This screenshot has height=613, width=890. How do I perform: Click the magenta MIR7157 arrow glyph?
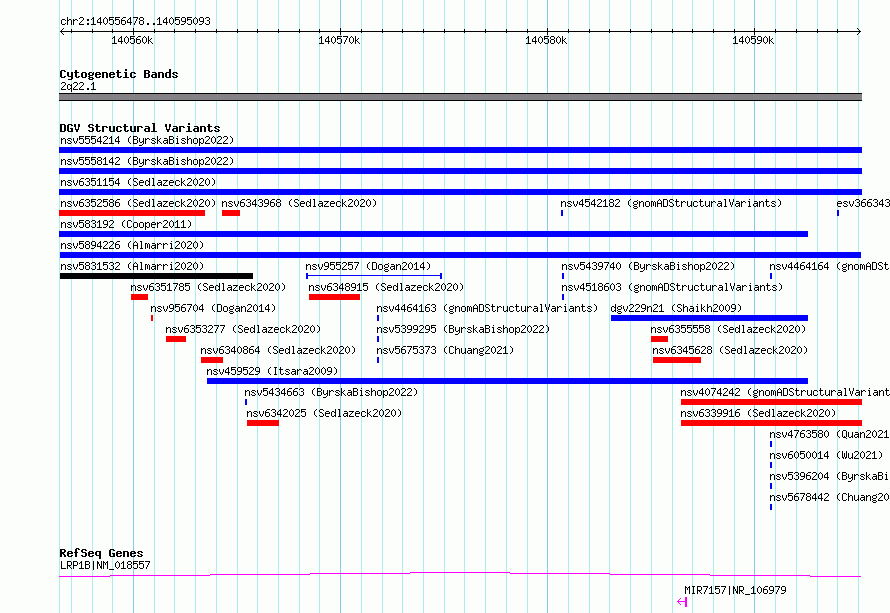682,602
